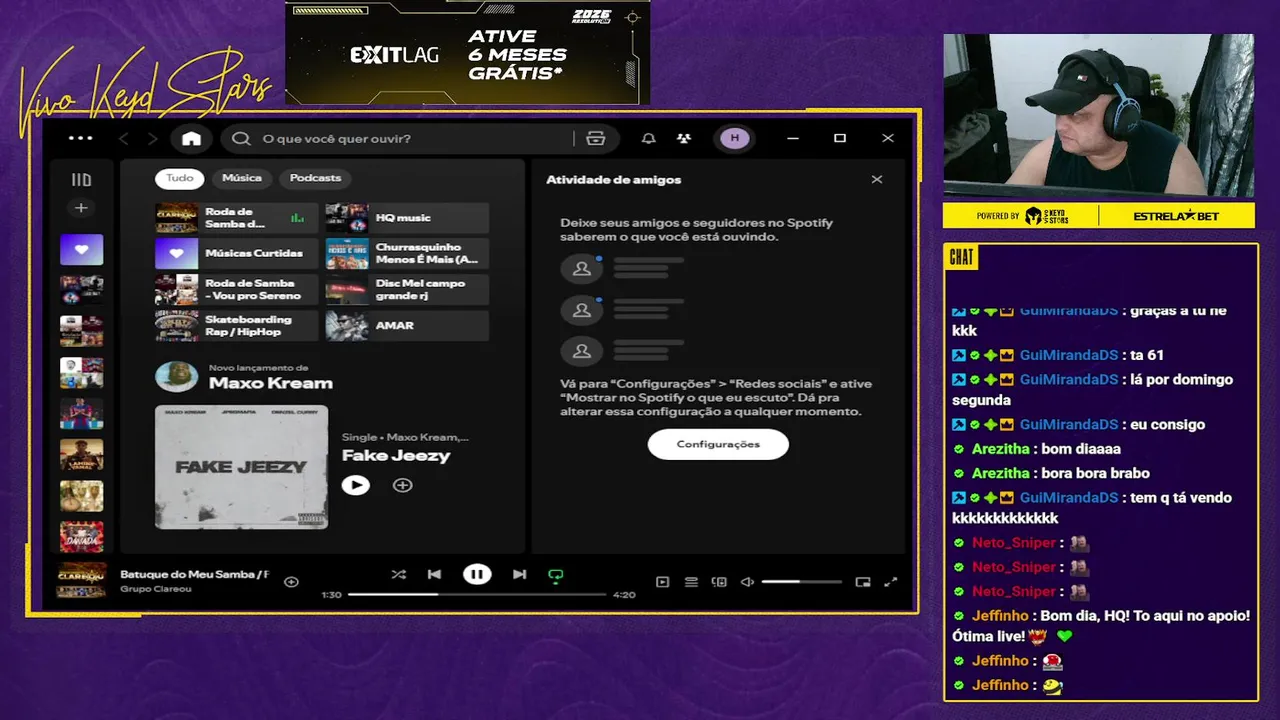Open the Liked Songs heart in the sidebar
This screenshot has height=720, width=1280.
pos(81,249)
